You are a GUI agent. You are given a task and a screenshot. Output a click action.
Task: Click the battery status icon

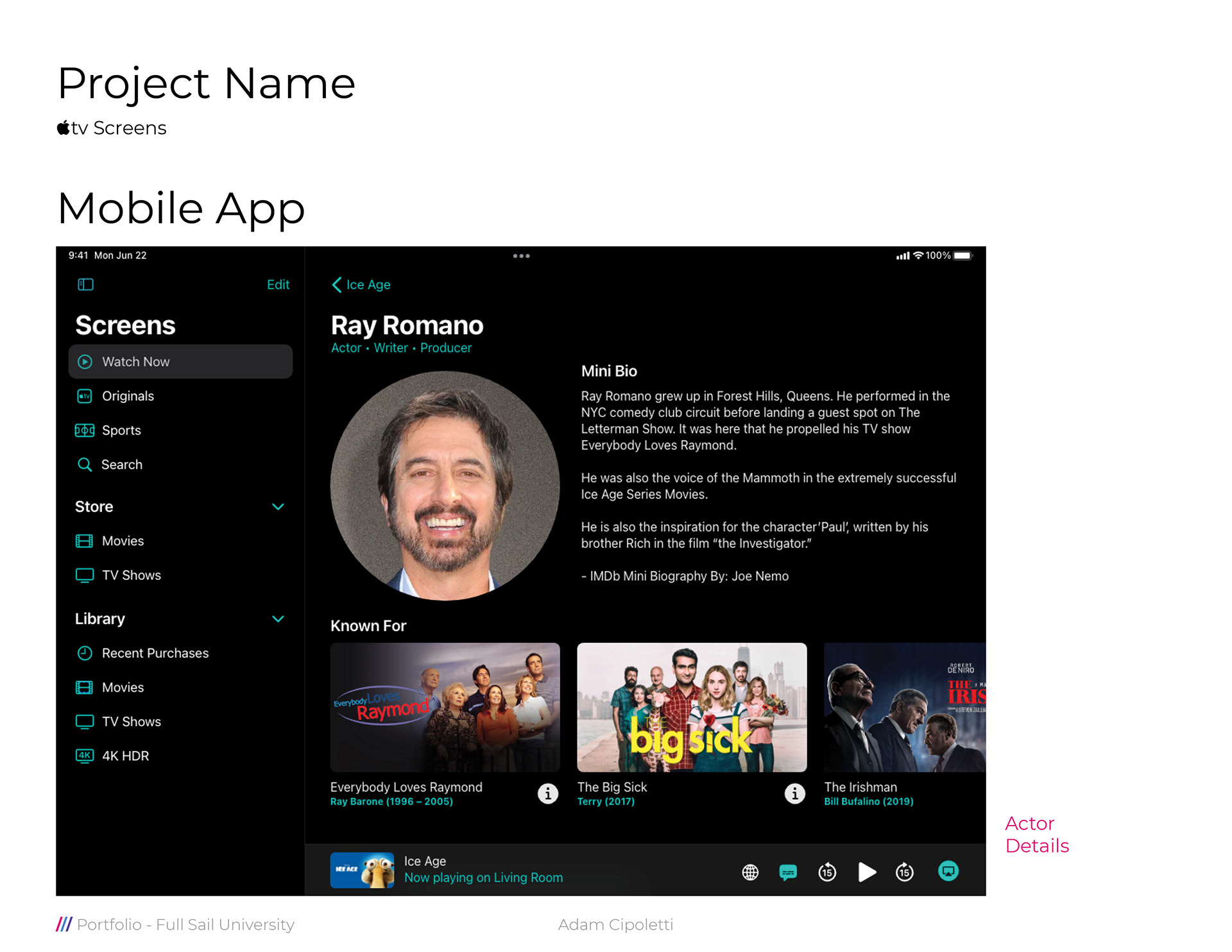click(x=963, y=255)
